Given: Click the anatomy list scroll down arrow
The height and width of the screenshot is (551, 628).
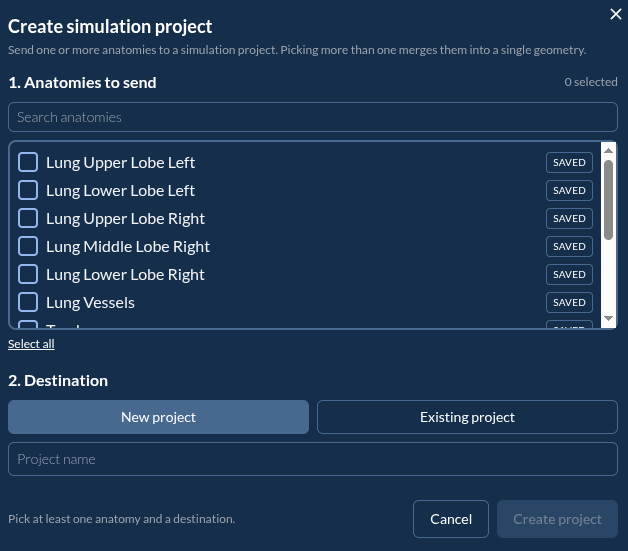Looking at the screenshot, I should click(608, 318).
